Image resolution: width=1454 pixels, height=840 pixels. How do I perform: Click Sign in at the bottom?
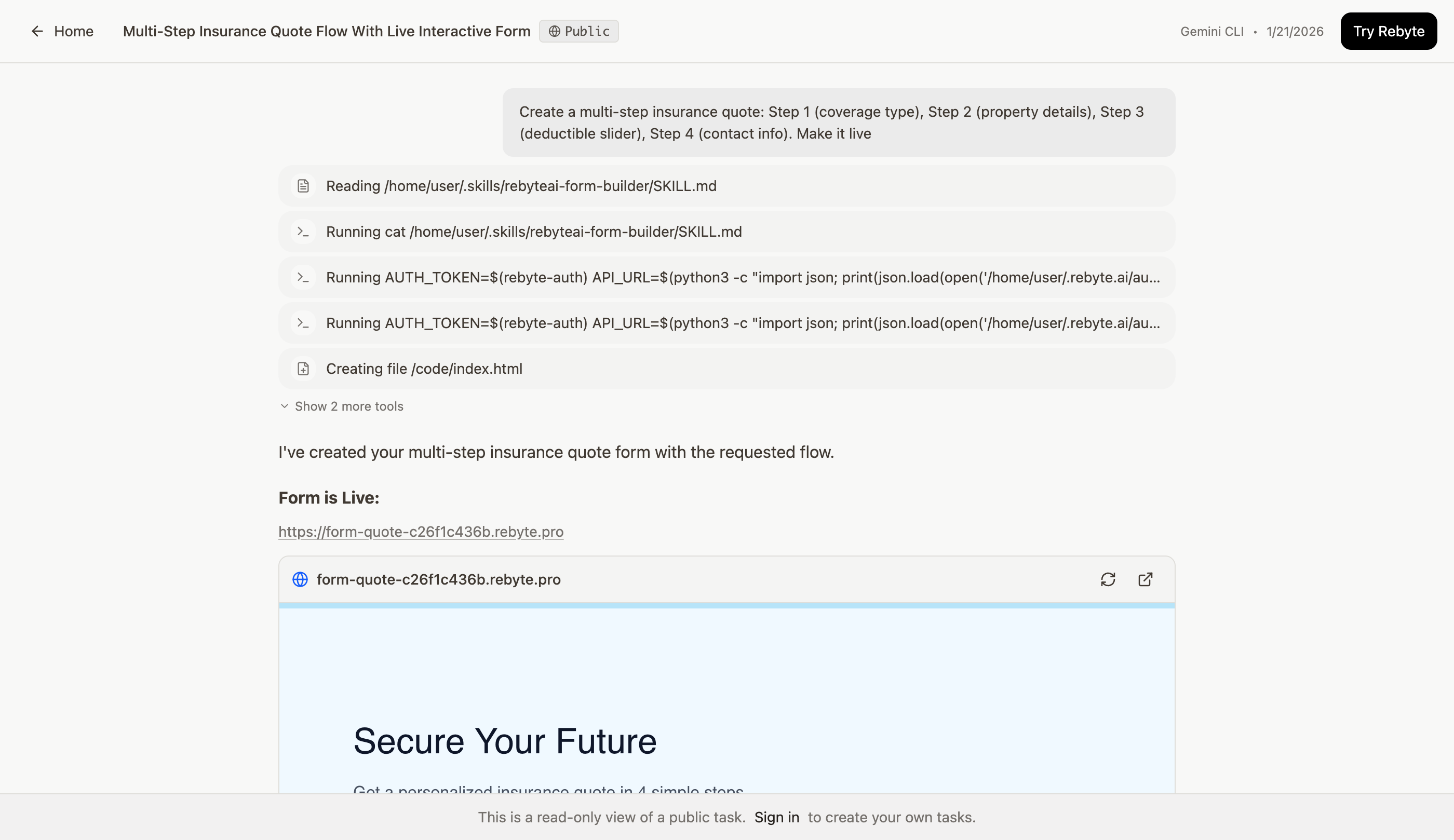776,817
